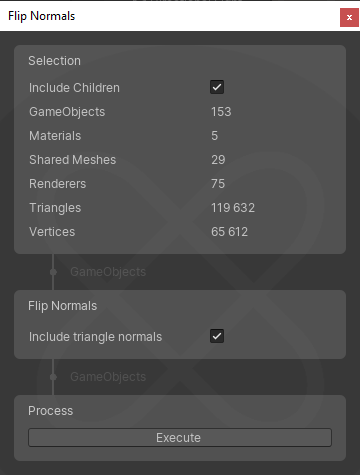The width and height of the screenshot is (360, 475).
Task: Click the Selection section header
Action: (54, 61)
